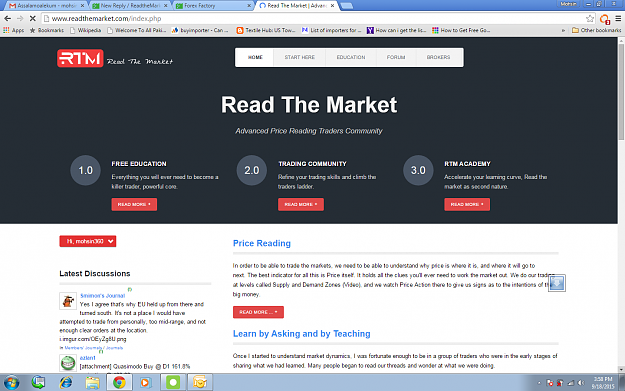Open the START HERE navigation item
Viewport: 625px width, 391px height.
[x=299, y=57]
